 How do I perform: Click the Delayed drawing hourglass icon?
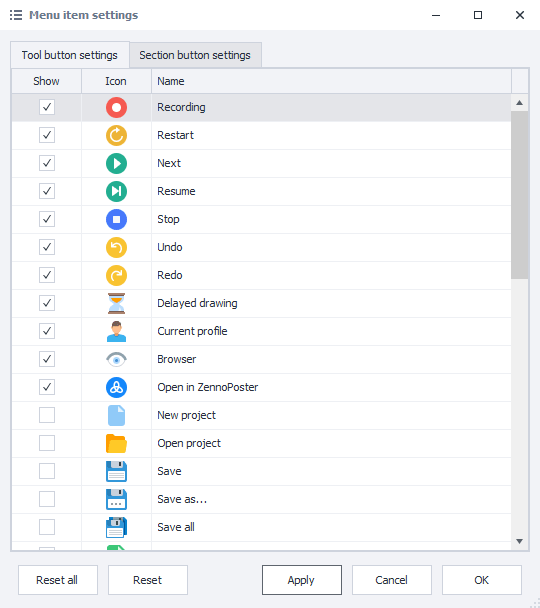(116, 303)
